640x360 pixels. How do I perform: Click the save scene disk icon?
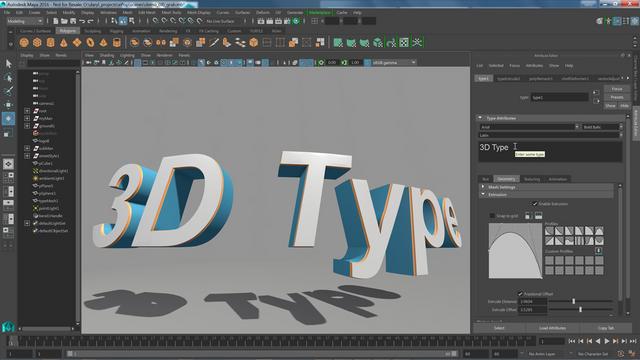[73, 21]
